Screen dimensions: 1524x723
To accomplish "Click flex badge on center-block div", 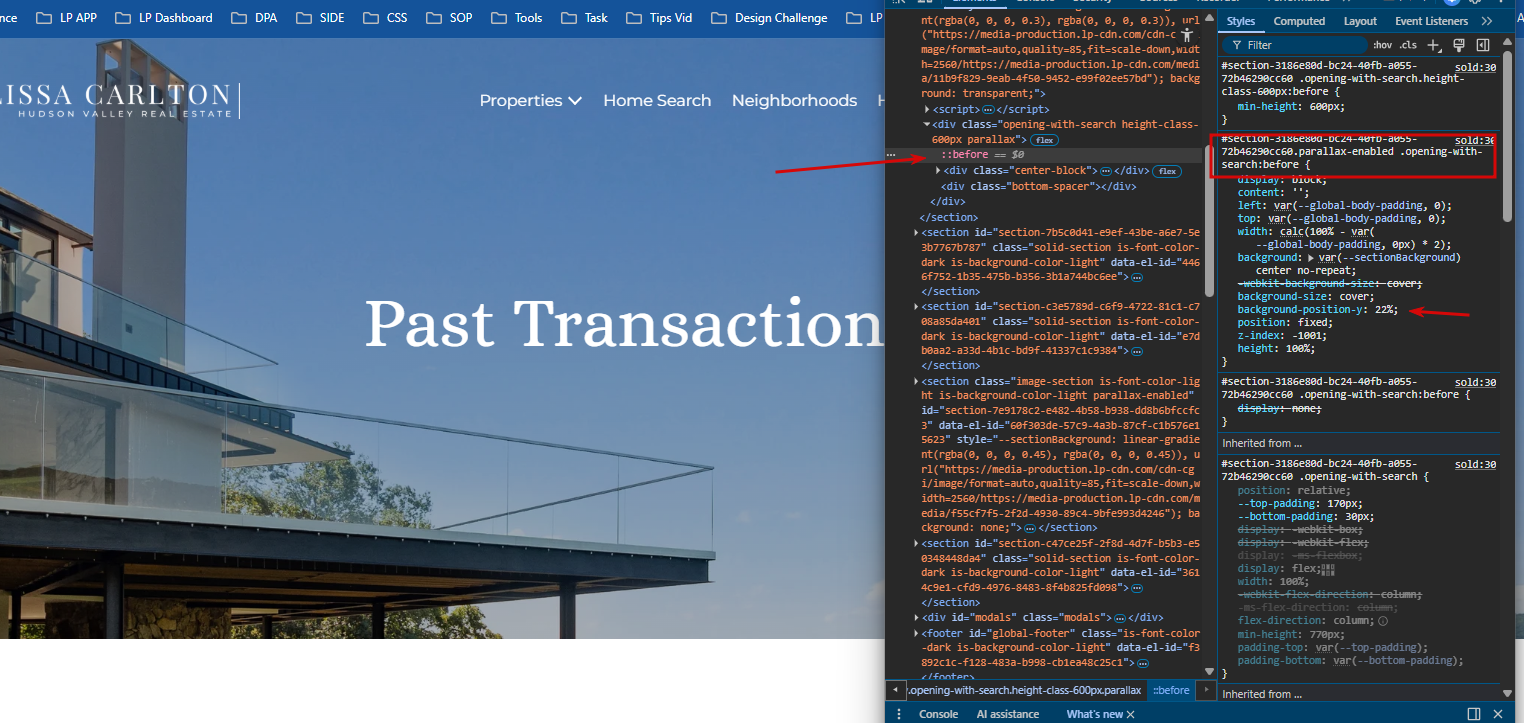I will [x=1167, y=171].
